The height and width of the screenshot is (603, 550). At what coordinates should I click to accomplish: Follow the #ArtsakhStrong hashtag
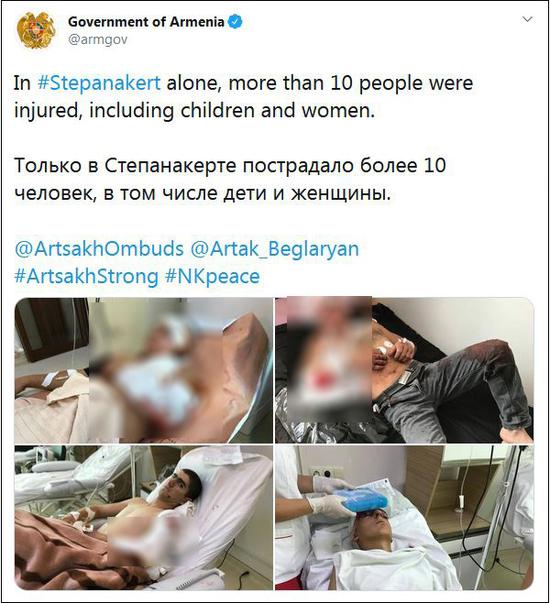click(x=86, y=277)
